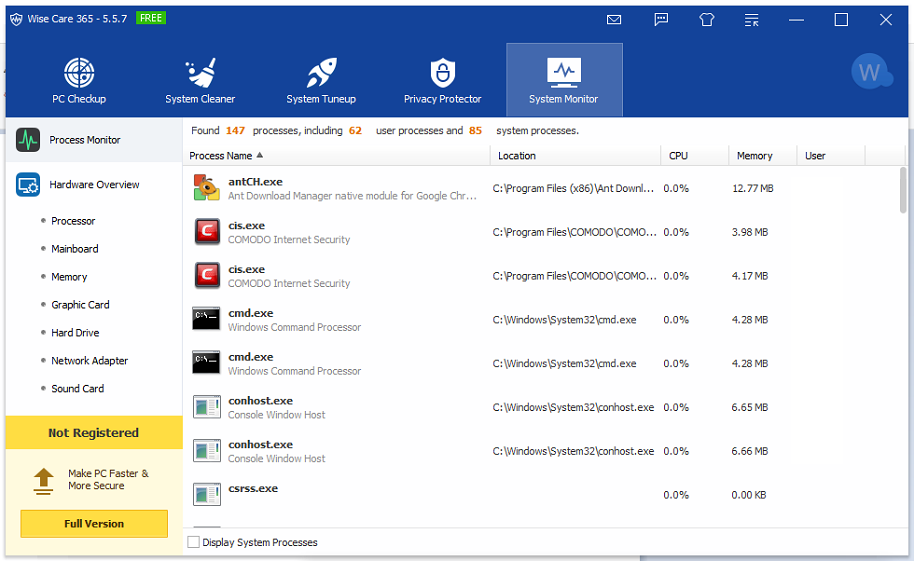Click the 62 user processes count

[x=356, y=131]
